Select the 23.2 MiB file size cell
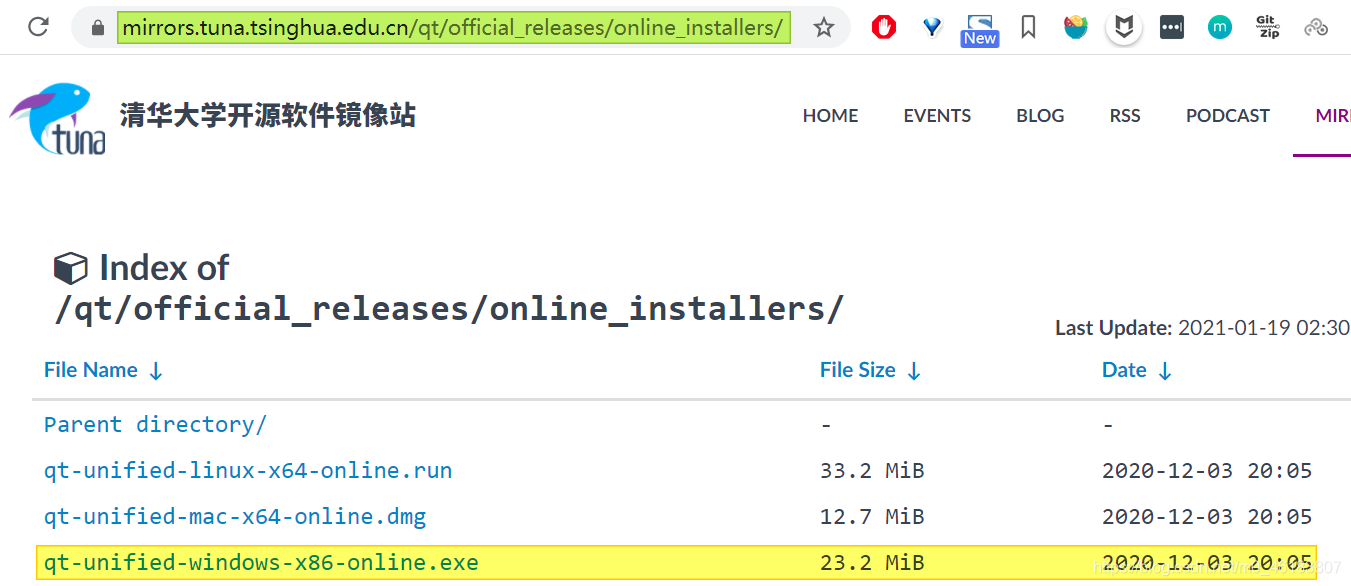This screenshot has height=586, width=1351. point(872,563)
